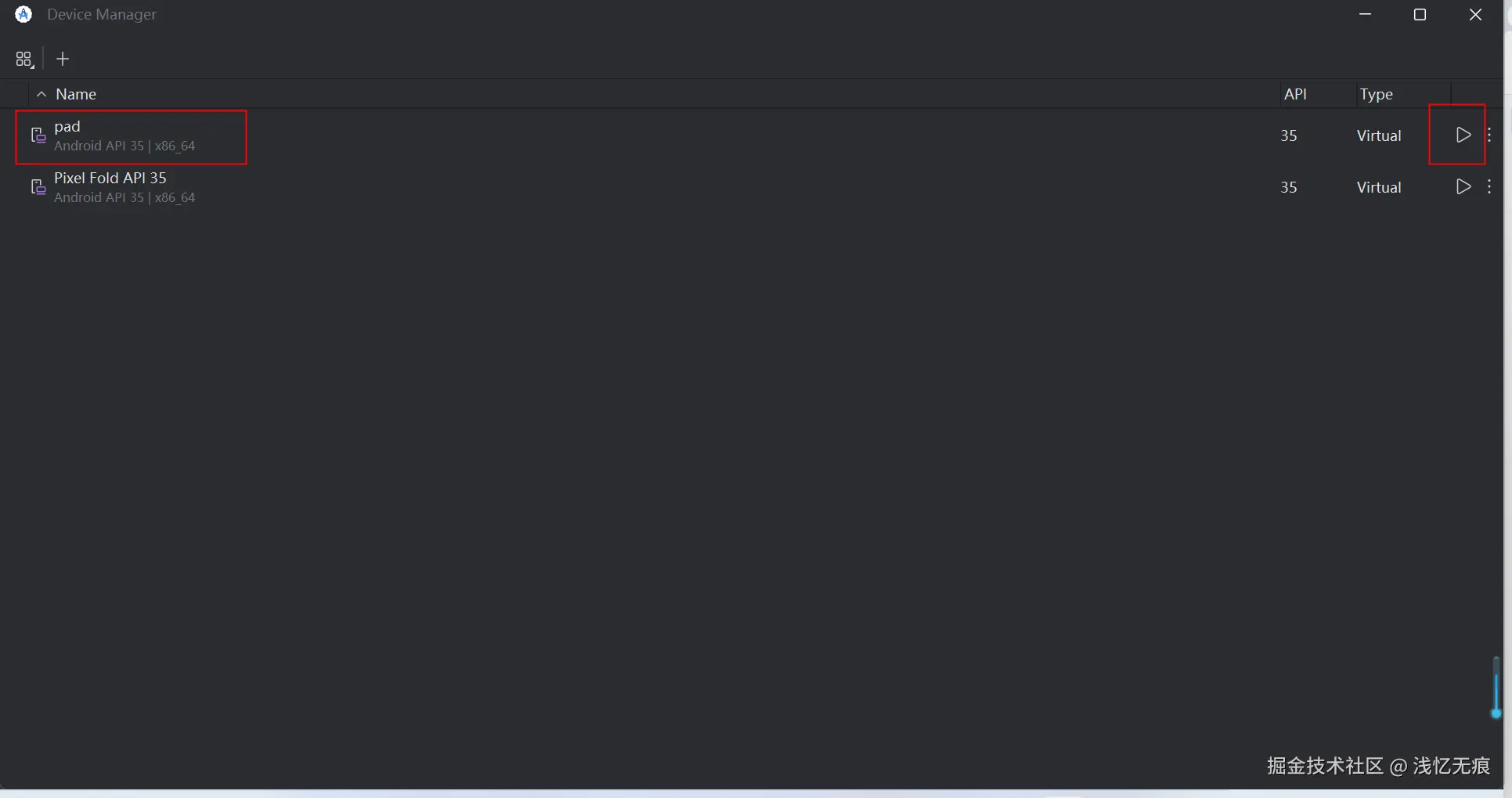Sort devices by API column header
Screen dimensions: 1512x798
pyautogui.click(x=1295, y=94)
